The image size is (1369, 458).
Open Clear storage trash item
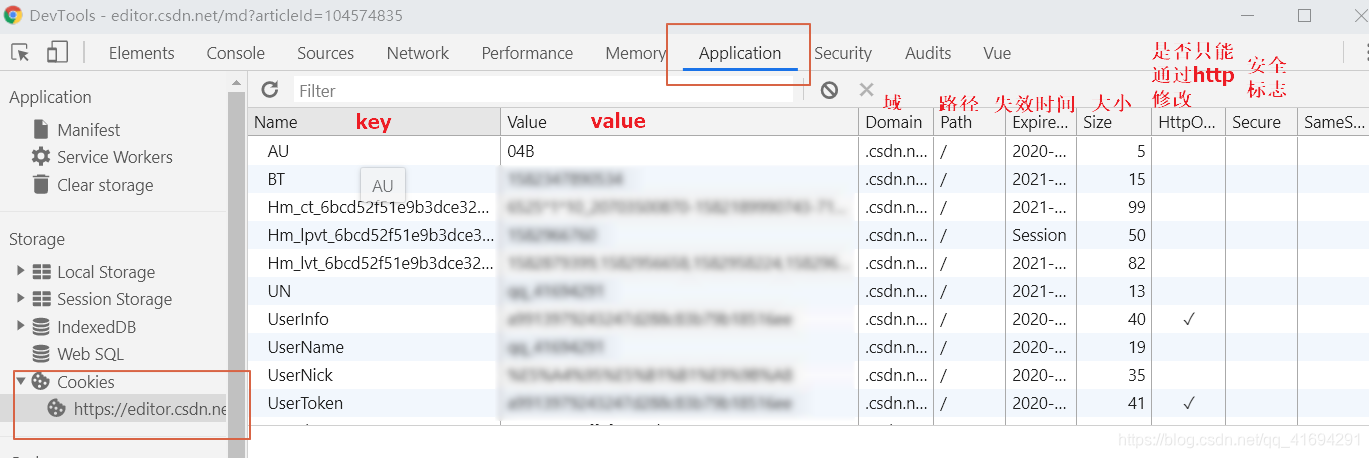pos(105,185)
